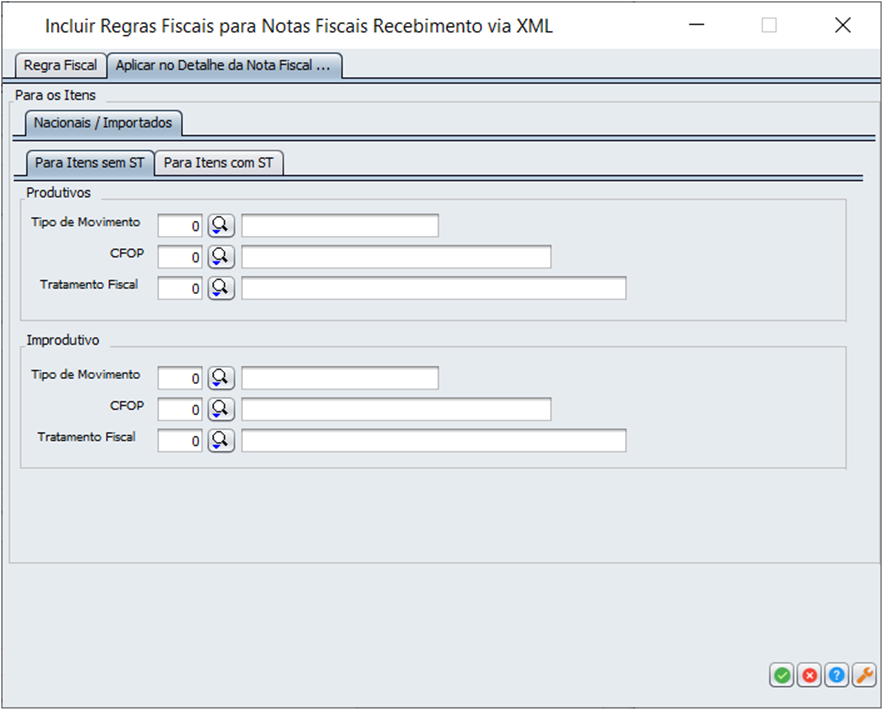The width and height of the screenshot is (883, 711).
Task: Select the Para Itens sem ST tab
Action: [x=89, y=162]
